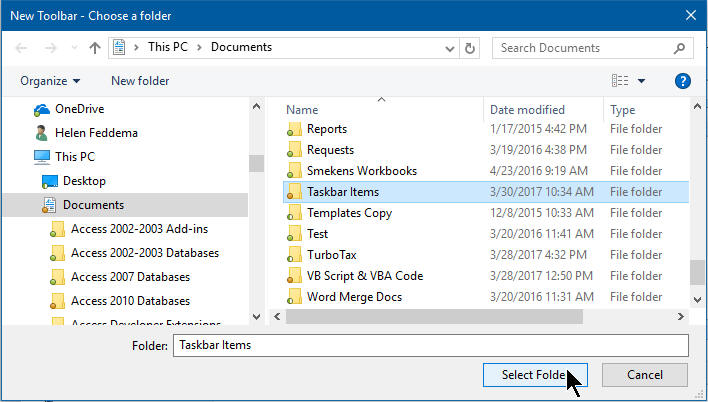Click the Smekens Workbooks folder icon

[294, 171]
